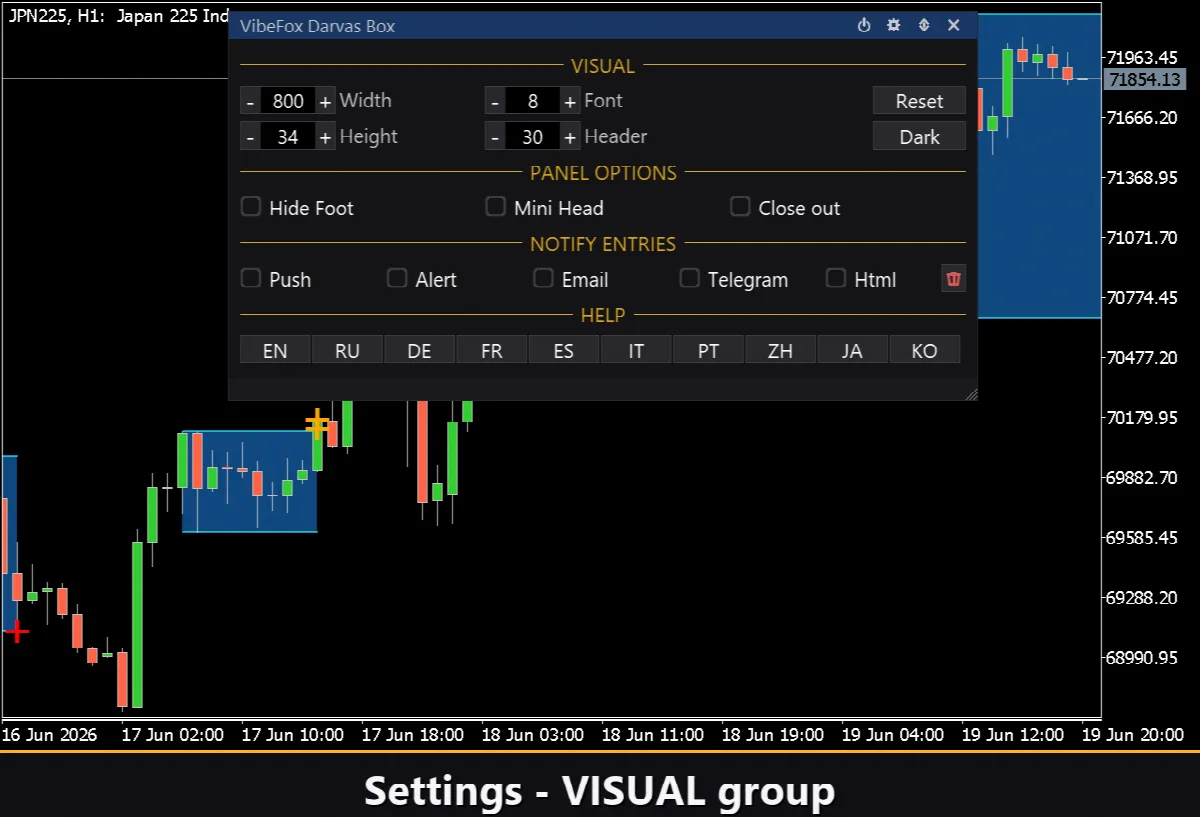The height and width of the screenshot is (817, 1200).
Task: Increase Width with the plus button
Action: (x=325, y=101)
